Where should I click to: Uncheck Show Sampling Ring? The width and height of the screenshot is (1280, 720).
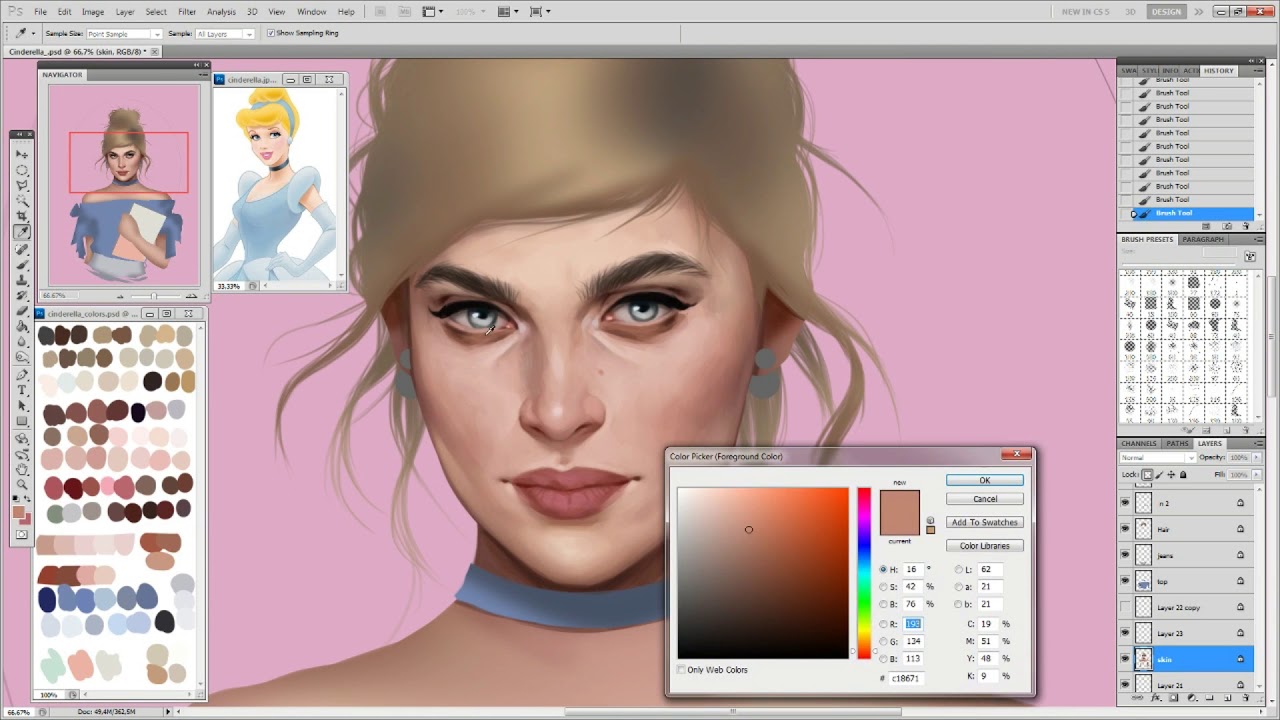coord(271,33)
